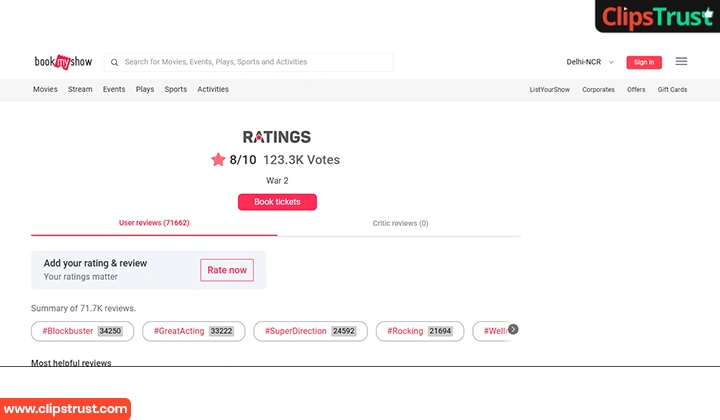Screen dimensions: 720x420
Task: Click the 123.3K Votes text
Action: pos(301,160)
